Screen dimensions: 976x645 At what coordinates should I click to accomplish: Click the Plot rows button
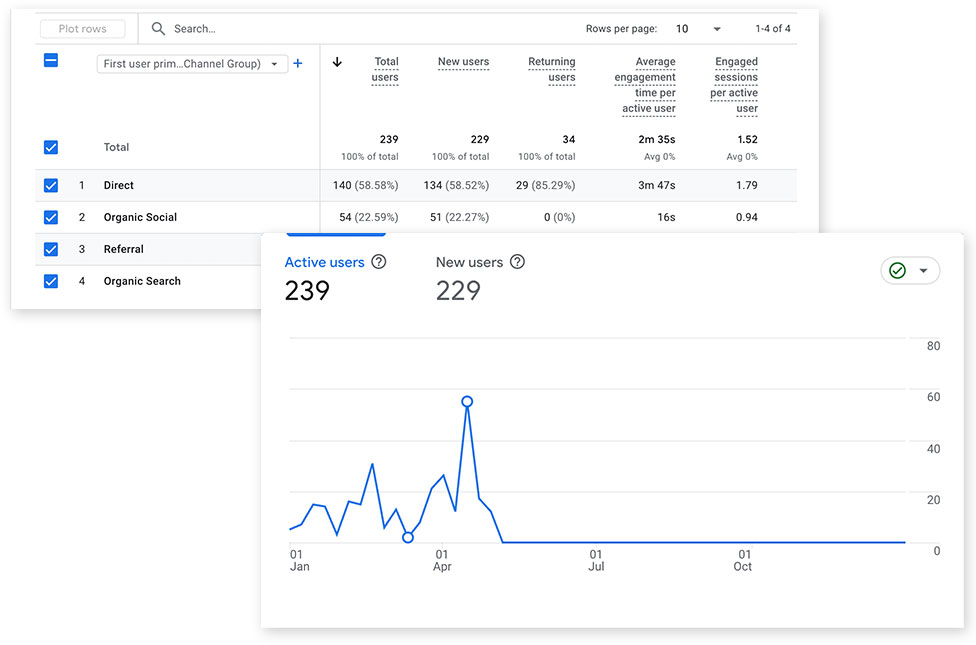(82, 28)
